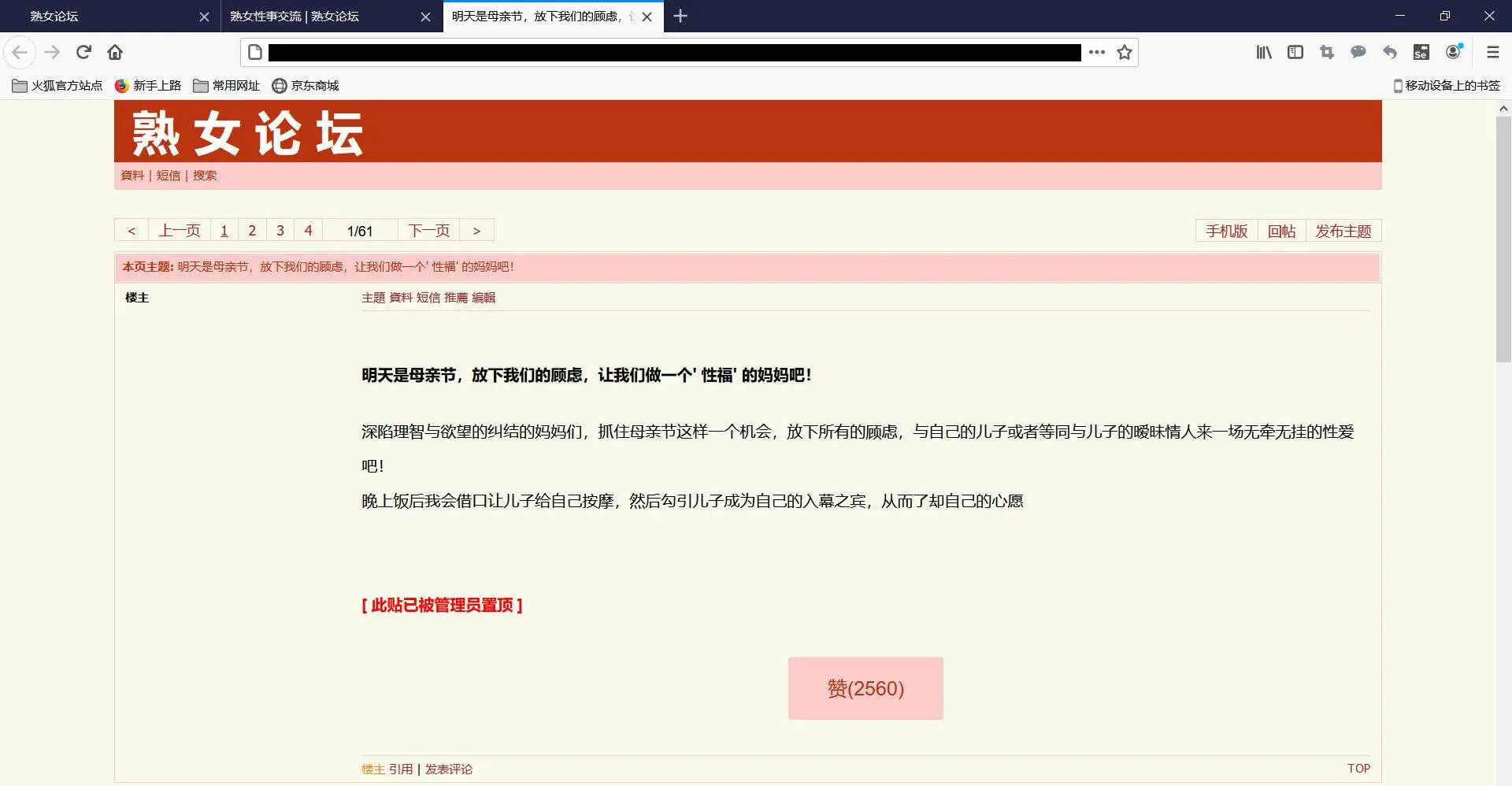This screenshot has width=1512, height=786.
Task: Bookmark this page with the star icon
Action: [x=1125, y=52]
